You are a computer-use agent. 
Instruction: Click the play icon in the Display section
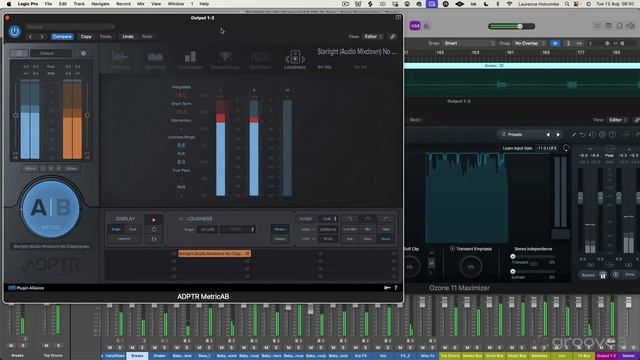[x=154, y=220]
